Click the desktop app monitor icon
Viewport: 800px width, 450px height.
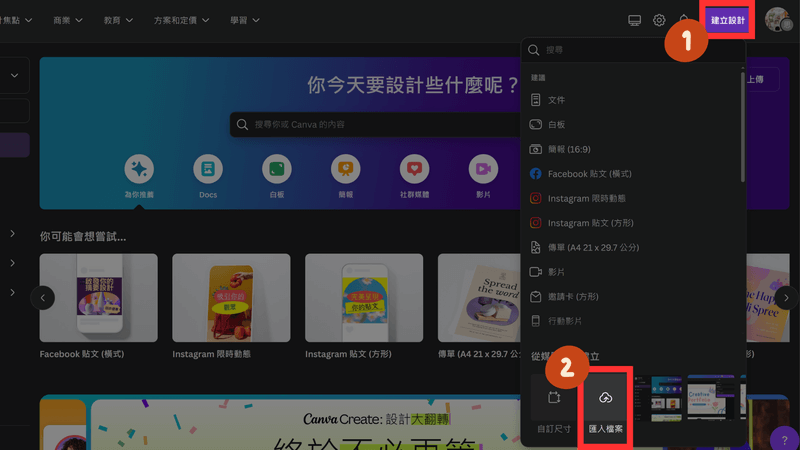point(634,20)
